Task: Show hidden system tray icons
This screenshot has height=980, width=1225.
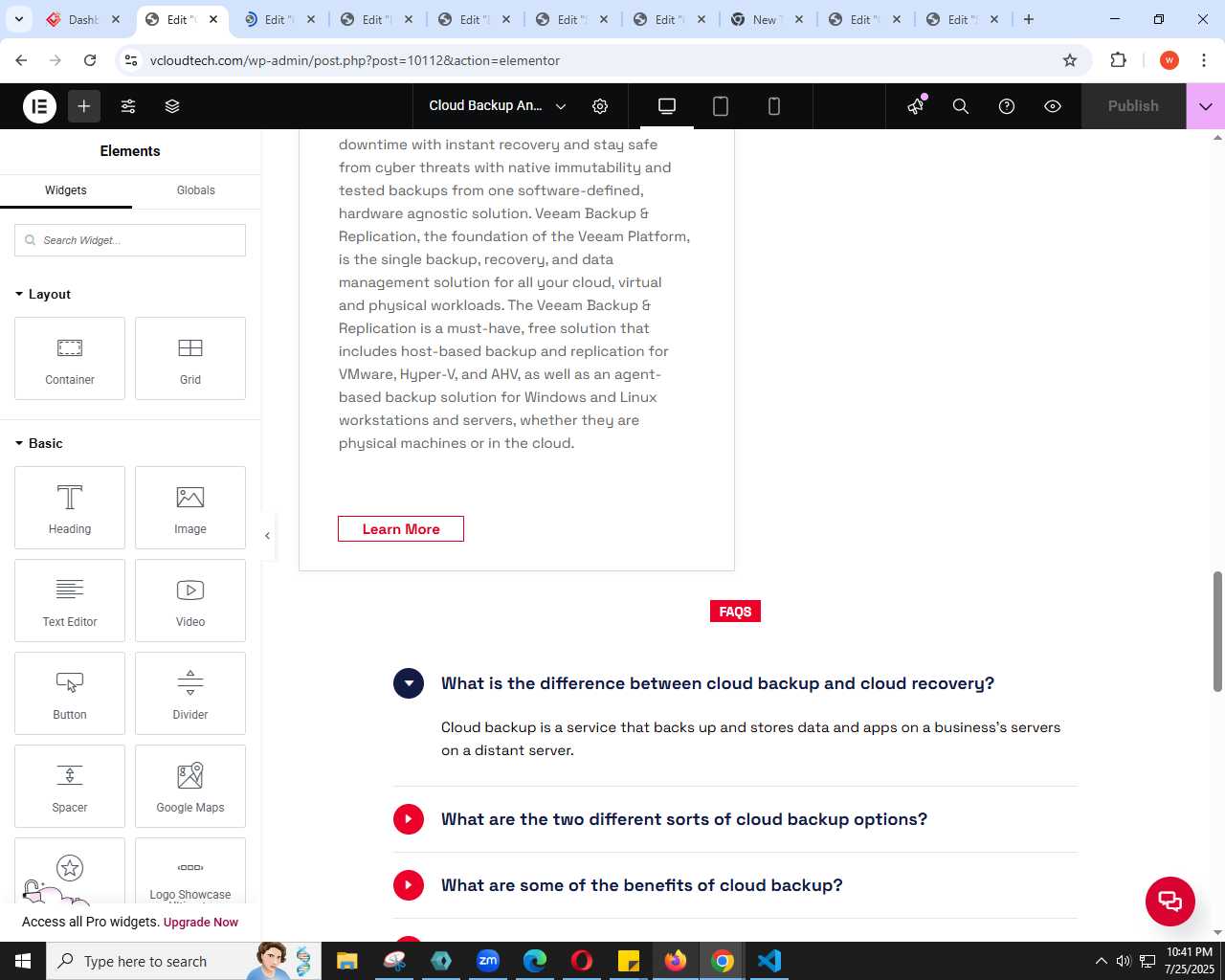Action: coord(1101,961)
